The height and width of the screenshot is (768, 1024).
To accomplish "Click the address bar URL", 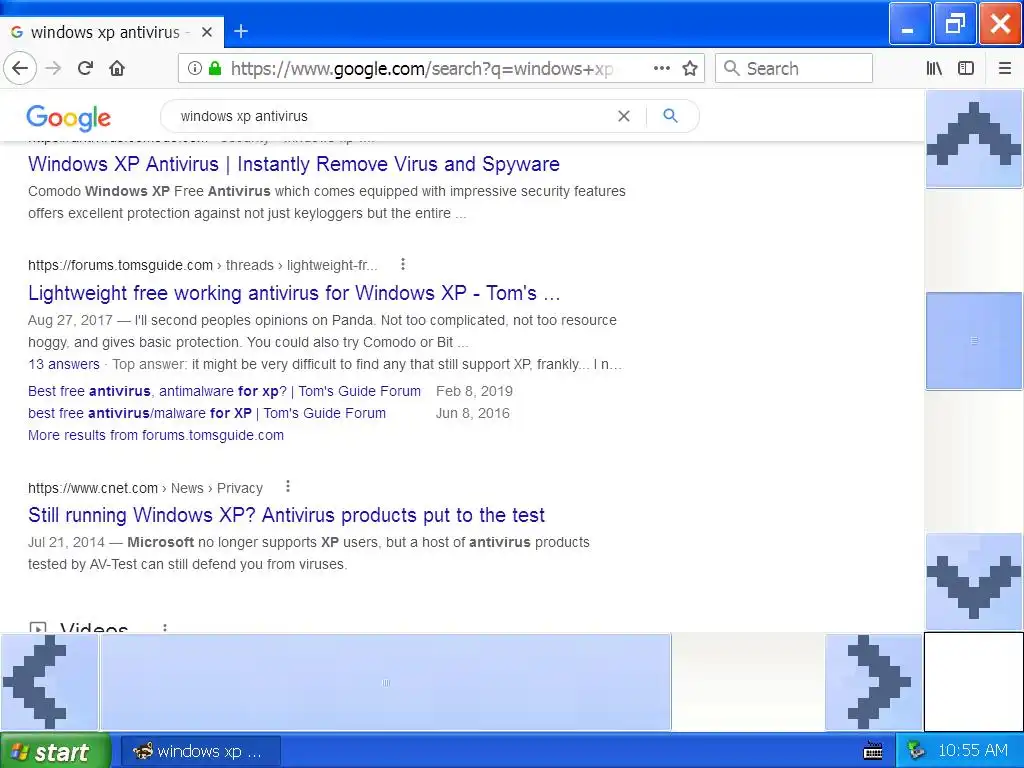I will point(422,69).
